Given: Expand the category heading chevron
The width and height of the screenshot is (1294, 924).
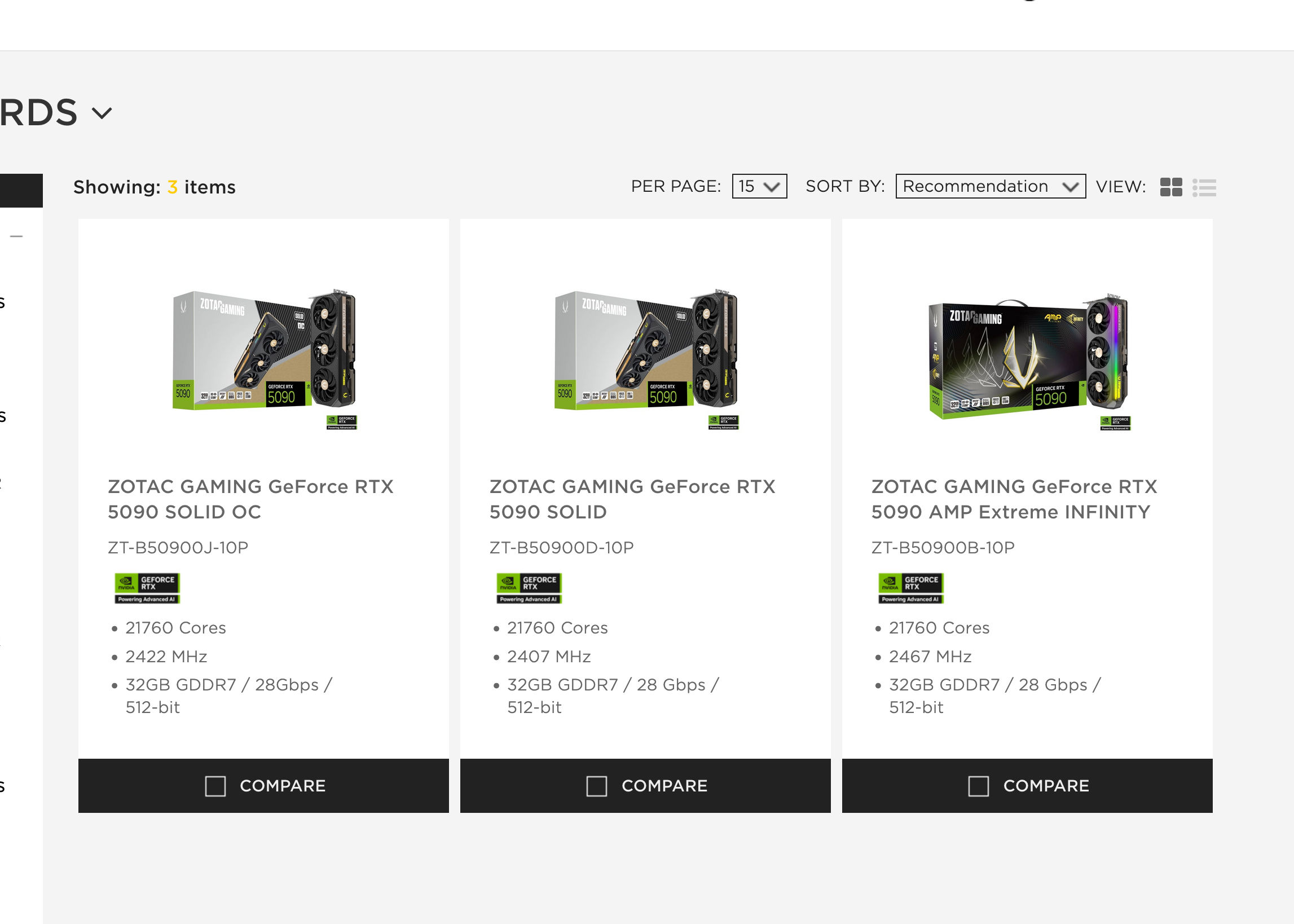Looking at the screenshot, I should (102, 113).
